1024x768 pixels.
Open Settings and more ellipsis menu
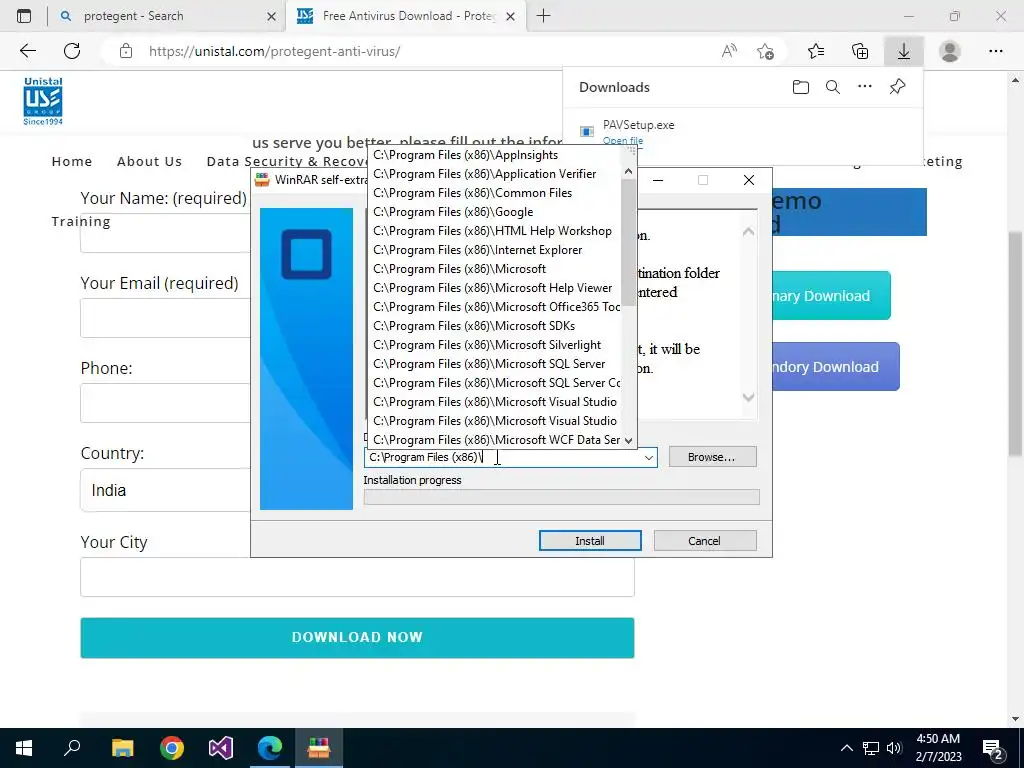[x=995, y=51]
